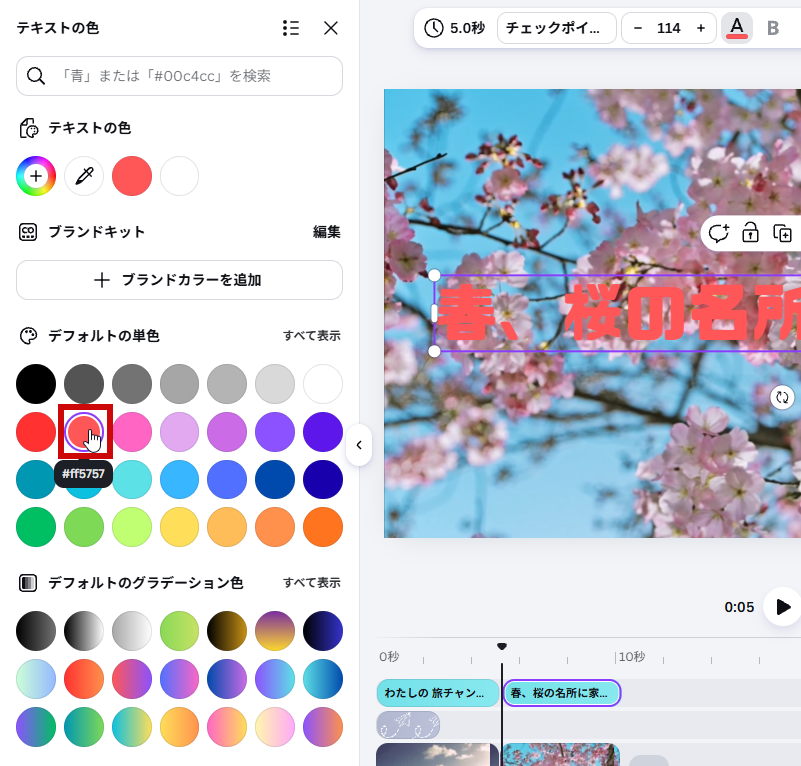Choose the lime green gradient
This screenshot has height=766, width=801.
179,631
